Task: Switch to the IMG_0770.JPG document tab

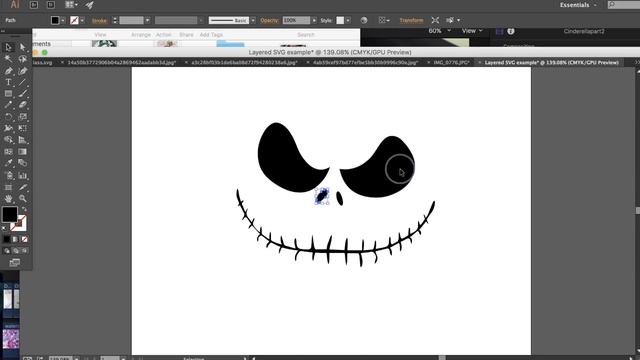Action: (x=451, y=62)
